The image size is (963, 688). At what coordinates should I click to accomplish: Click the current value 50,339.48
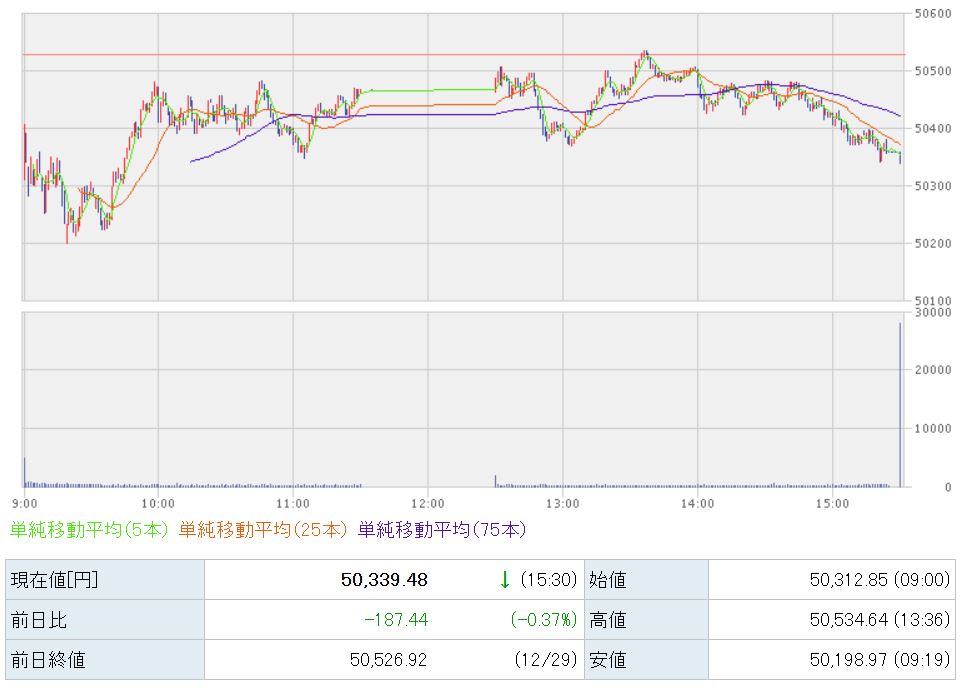pos(384,580)
